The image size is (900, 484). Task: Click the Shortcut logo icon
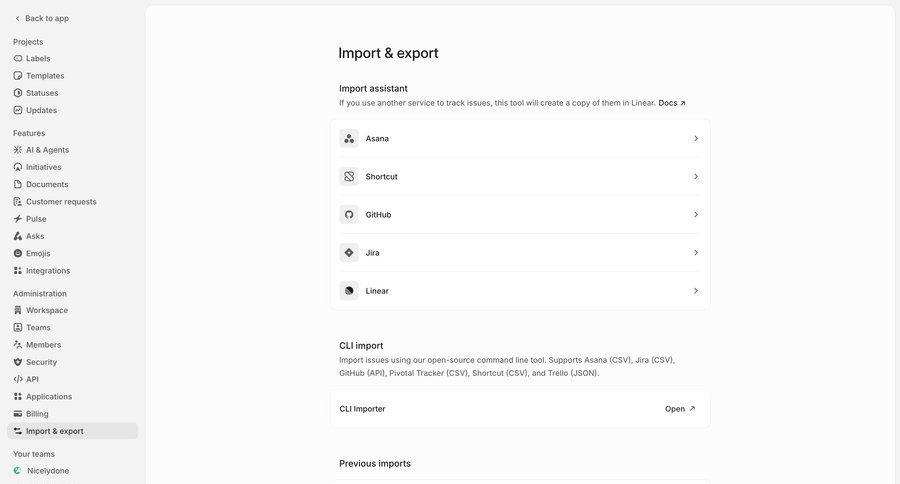(x=349, y=176)
